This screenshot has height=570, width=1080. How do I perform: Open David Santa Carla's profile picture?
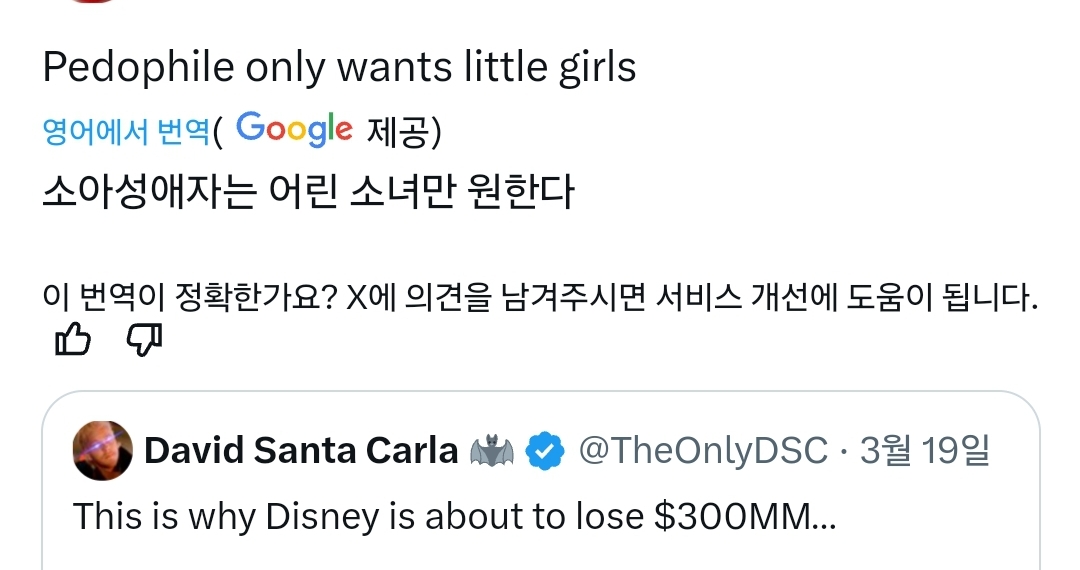coord(103,452)
